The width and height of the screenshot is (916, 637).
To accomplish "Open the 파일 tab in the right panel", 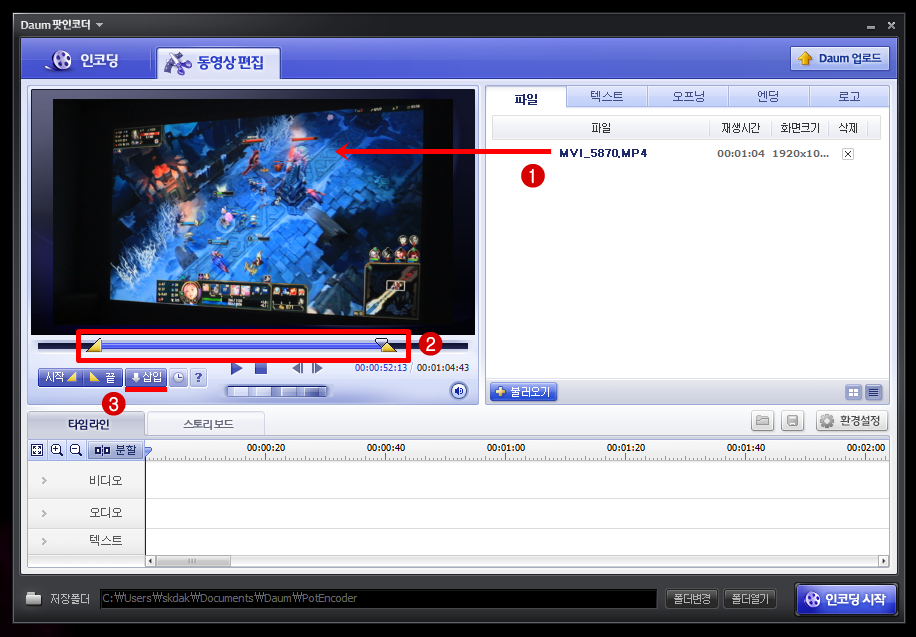I will pos(526,98).
